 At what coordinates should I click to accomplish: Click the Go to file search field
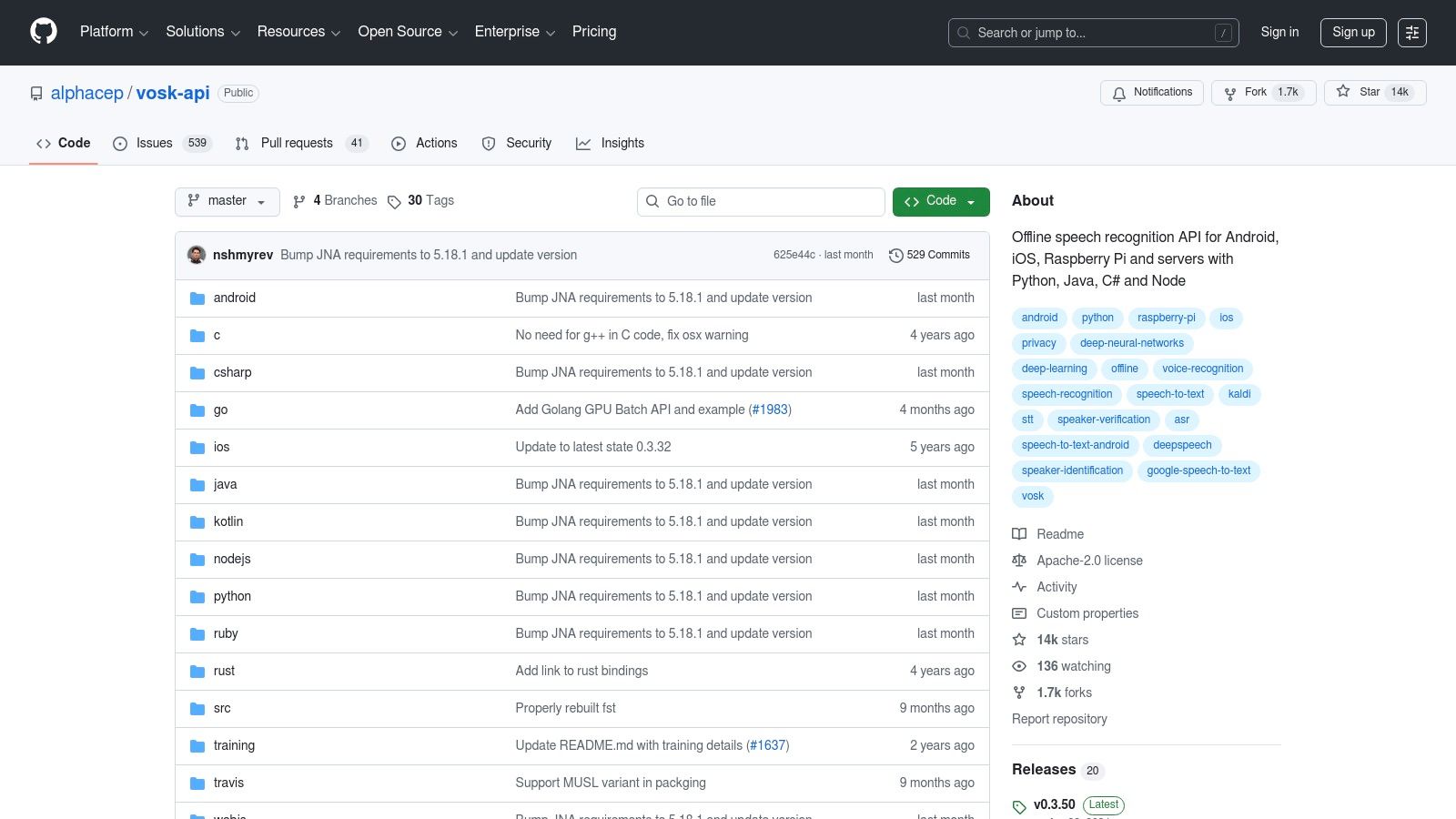pos(761,201)
